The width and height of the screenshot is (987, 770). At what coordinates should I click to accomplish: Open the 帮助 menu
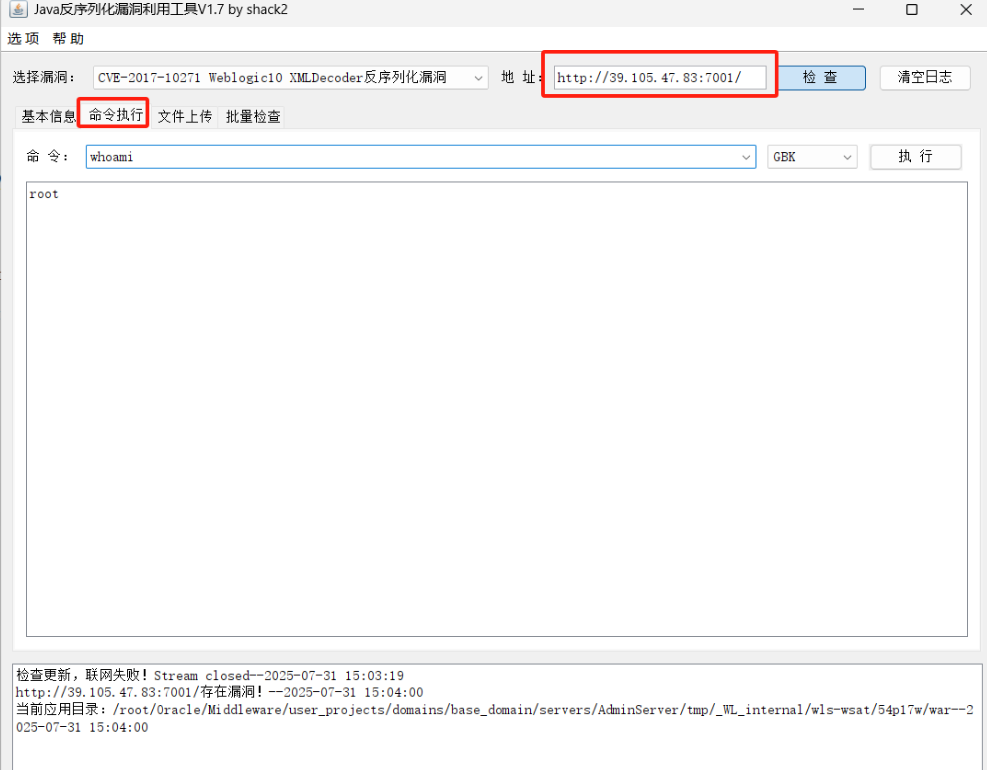(x=68, y=38)
